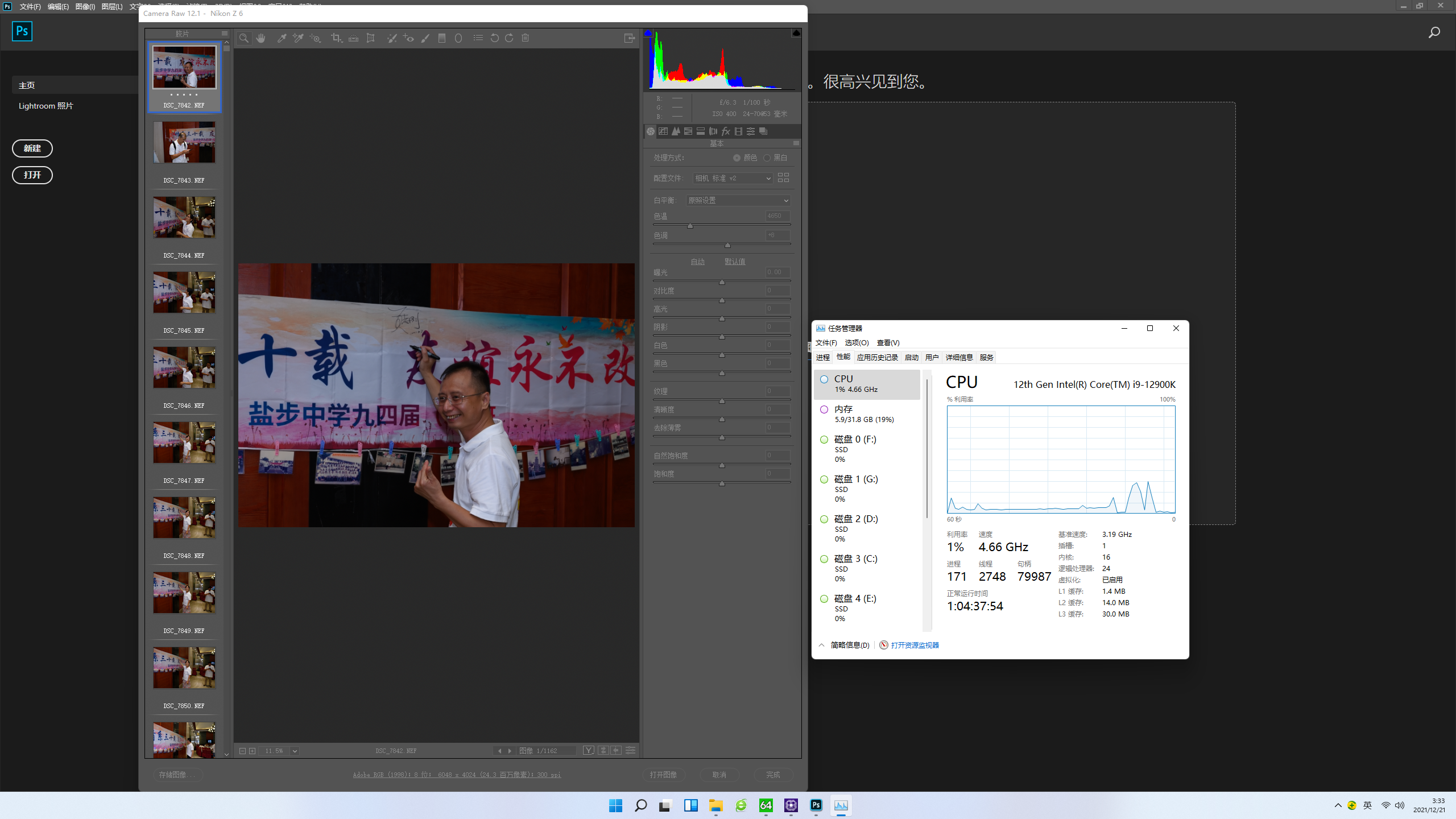1456x819 pixels.
Task: Select the Crop tool
Action: [336, 38]
